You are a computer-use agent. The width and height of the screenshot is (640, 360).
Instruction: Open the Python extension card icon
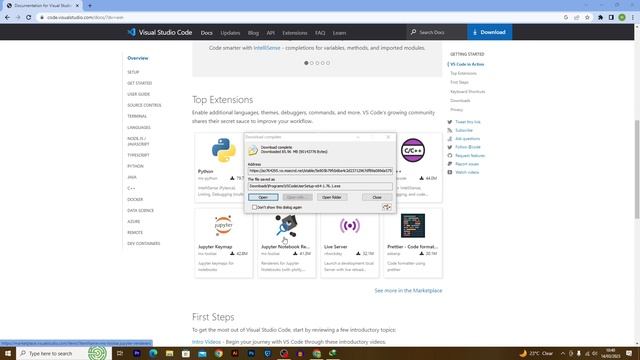click(x=224, y=150)
